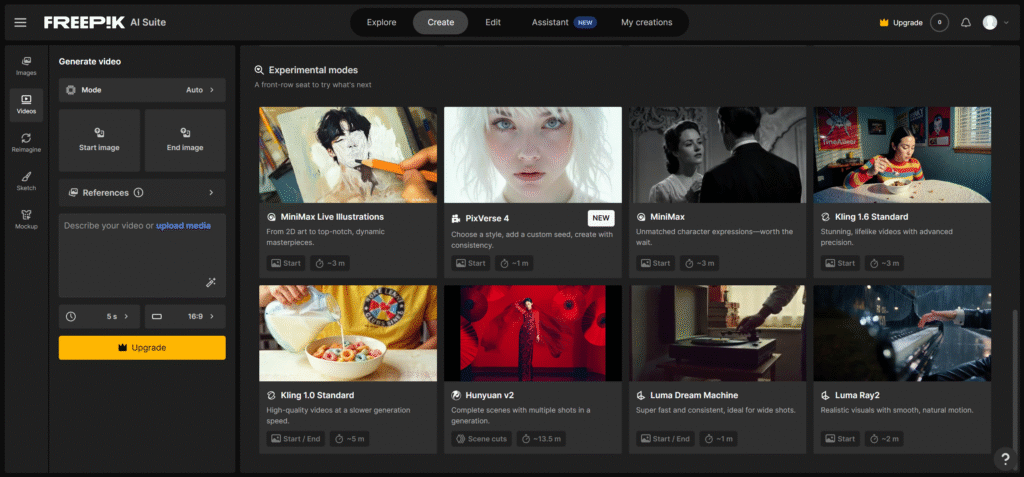Click the Start image upload box
Viewport: 1024px width, 477px height.
tap(99, 140)
